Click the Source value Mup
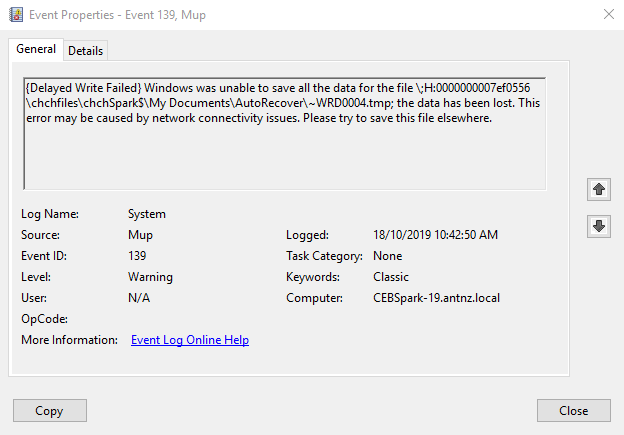 140,235
